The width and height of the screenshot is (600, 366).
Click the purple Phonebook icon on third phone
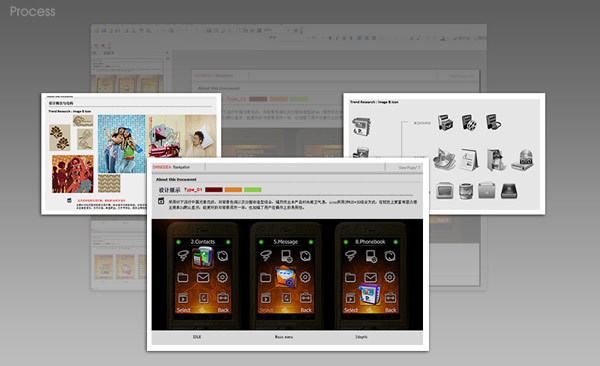[x=370, y=295]
